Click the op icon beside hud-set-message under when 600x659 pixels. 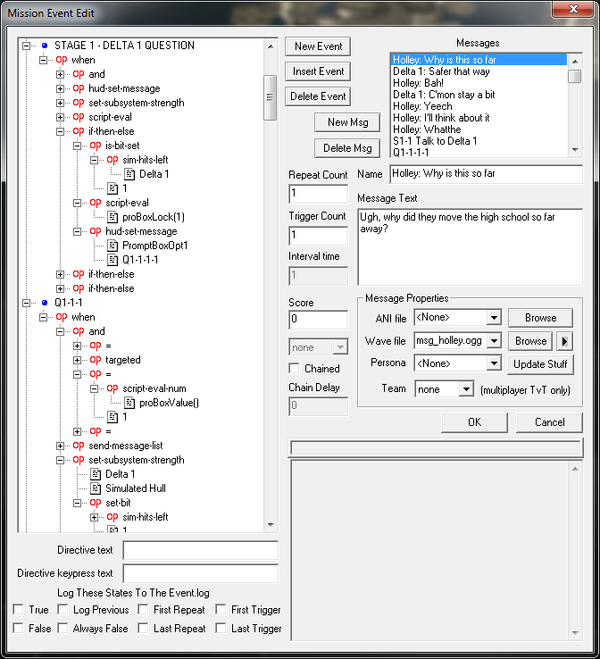click(x=78, y=88)
